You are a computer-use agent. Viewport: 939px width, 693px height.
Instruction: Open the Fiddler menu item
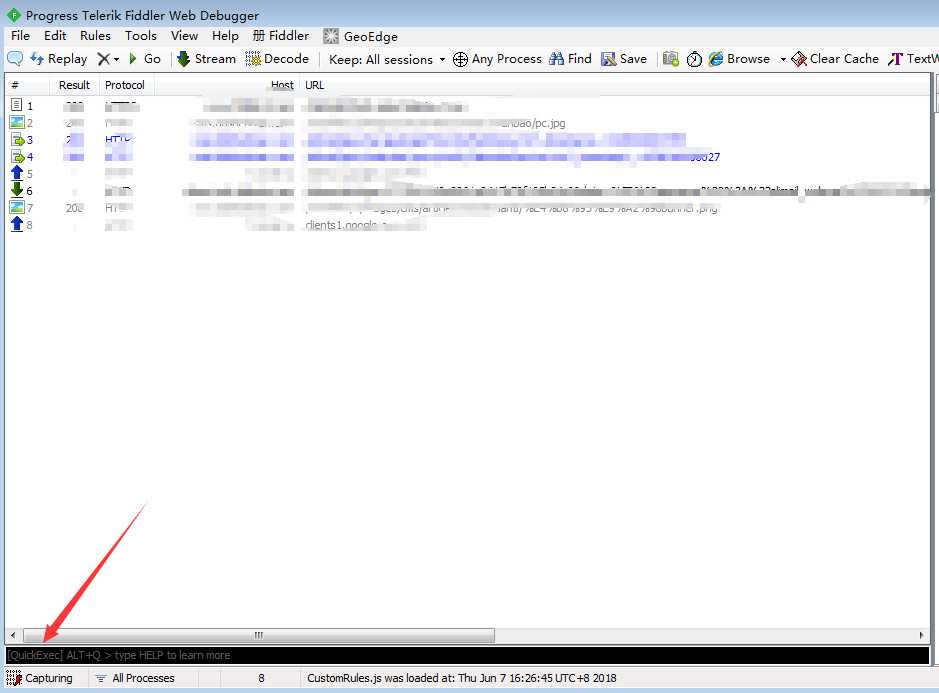(x=281, y=36)
